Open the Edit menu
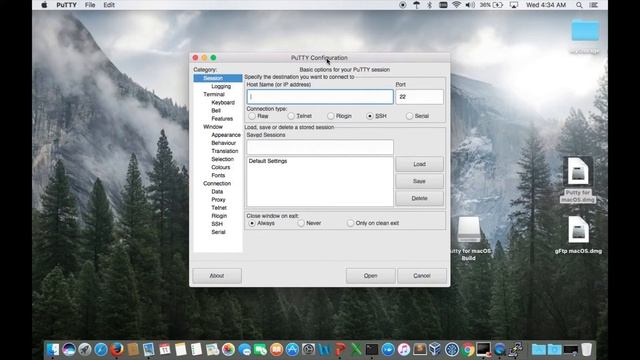The image size is (640, 360). [109, 5]
